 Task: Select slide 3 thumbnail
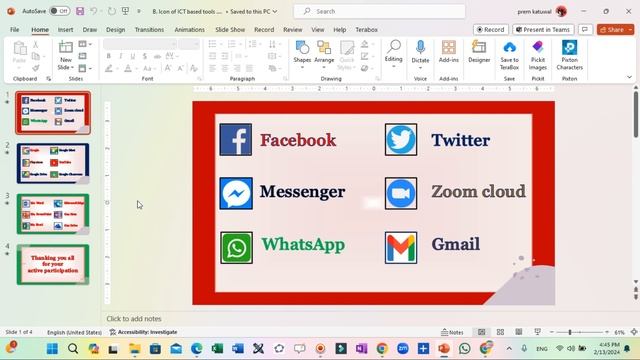pos(53,214)
